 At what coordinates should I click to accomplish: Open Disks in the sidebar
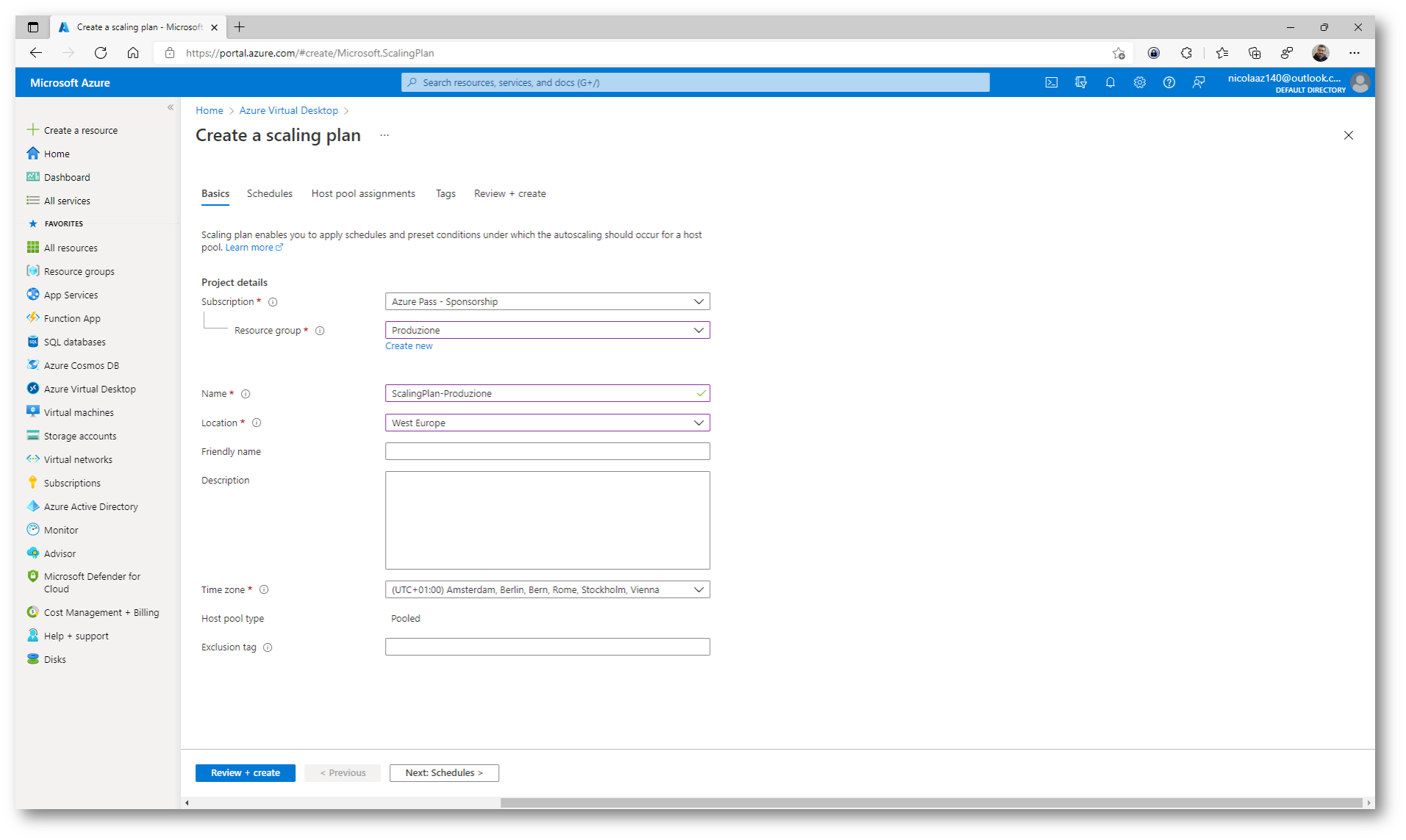pos(54,659)
